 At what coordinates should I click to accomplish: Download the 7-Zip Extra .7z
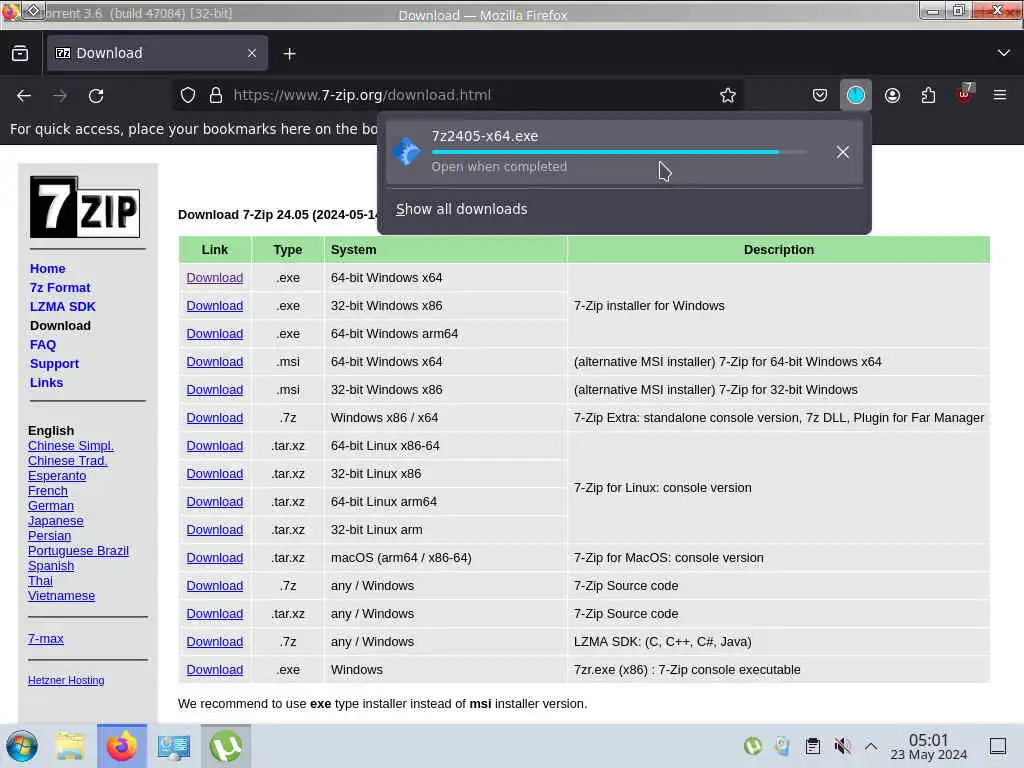point(215,418)
